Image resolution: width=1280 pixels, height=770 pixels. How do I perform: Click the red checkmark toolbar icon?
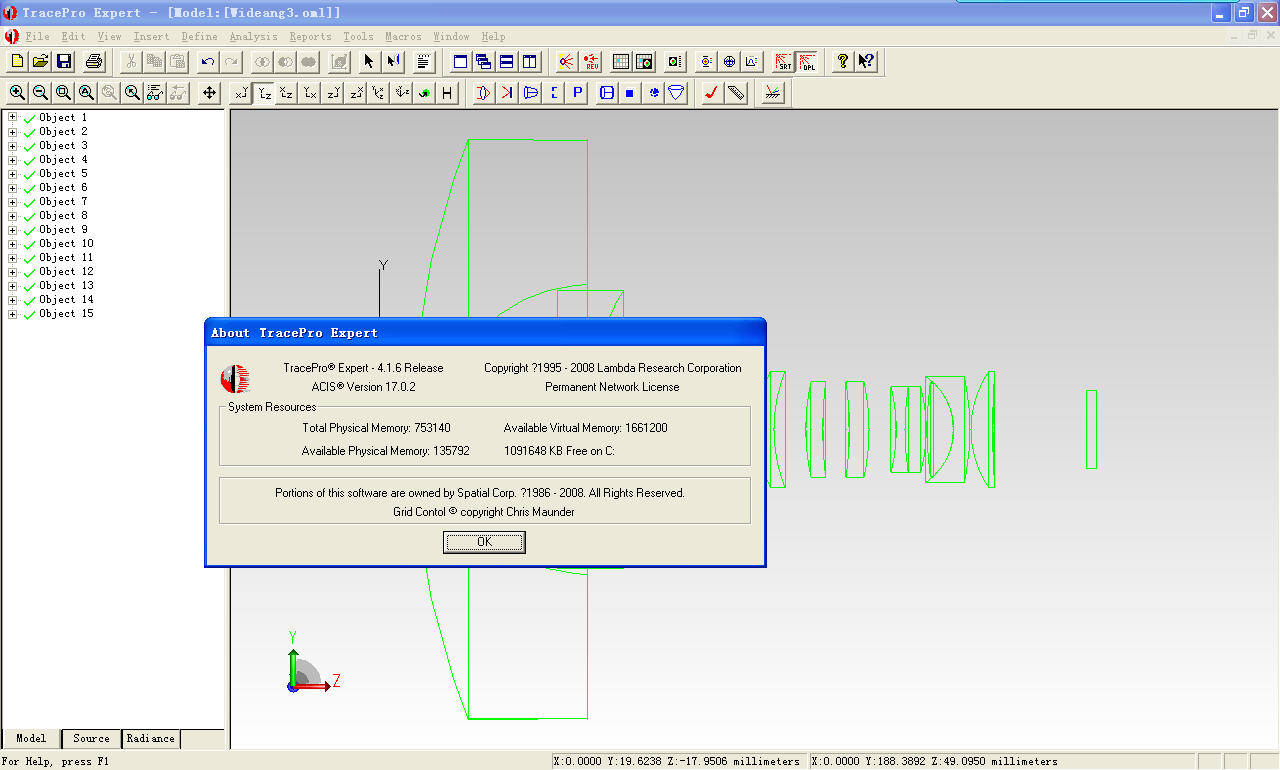tap(712, 92)
